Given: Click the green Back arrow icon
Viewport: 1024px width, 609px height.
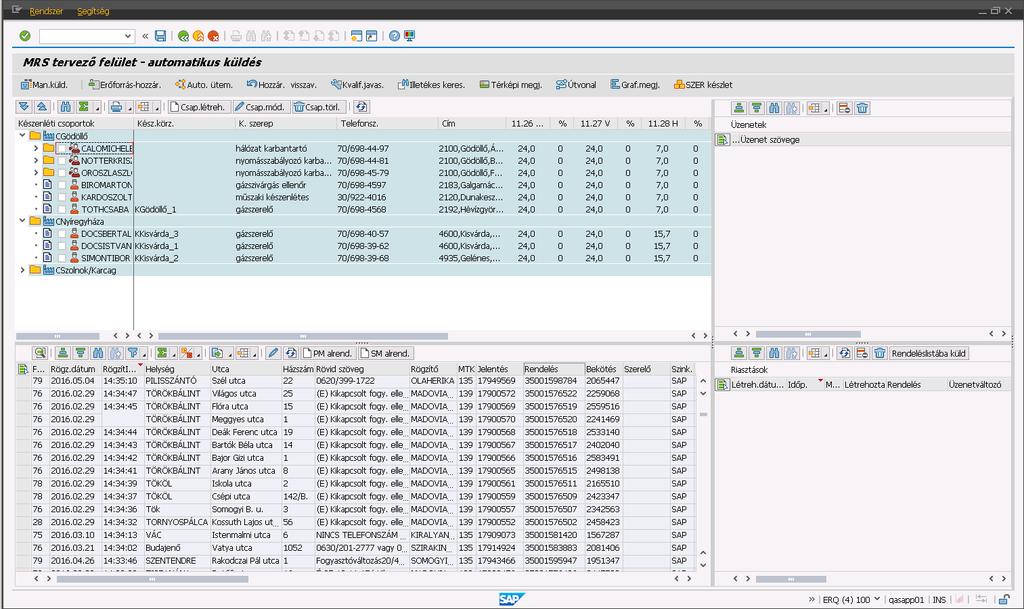Looking at the screenshot, I should point(184,36).
